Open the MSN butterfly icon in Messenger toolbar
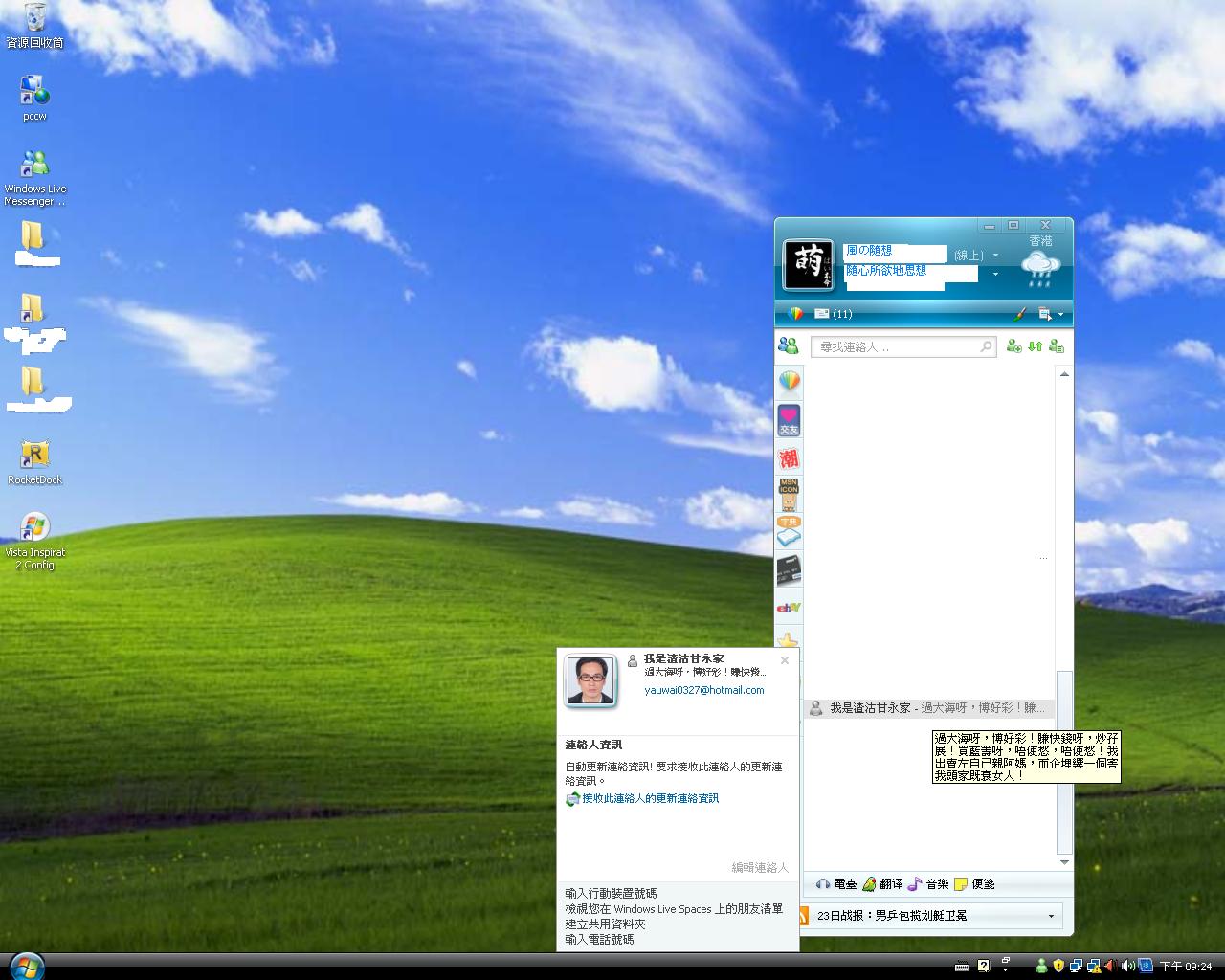Screen dimensions: 1225x980 click(794, 314)
